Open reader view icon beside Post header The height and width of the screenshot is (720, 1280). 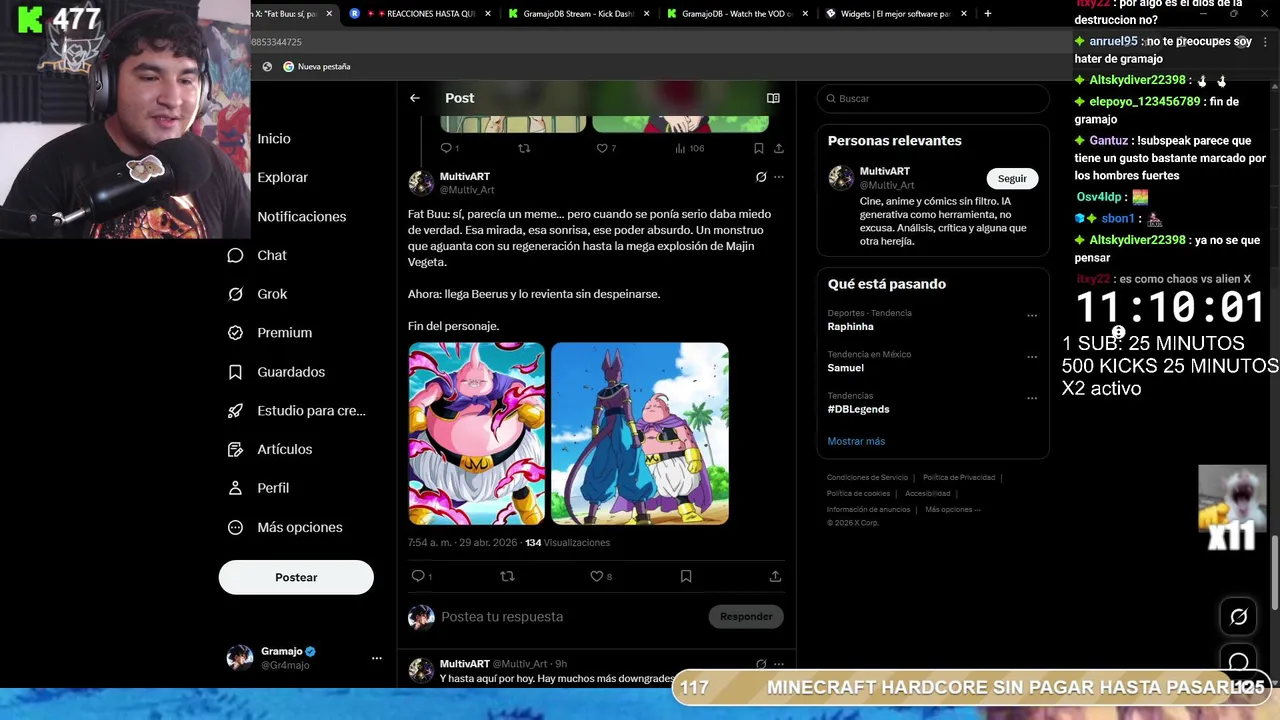point(773,98)
